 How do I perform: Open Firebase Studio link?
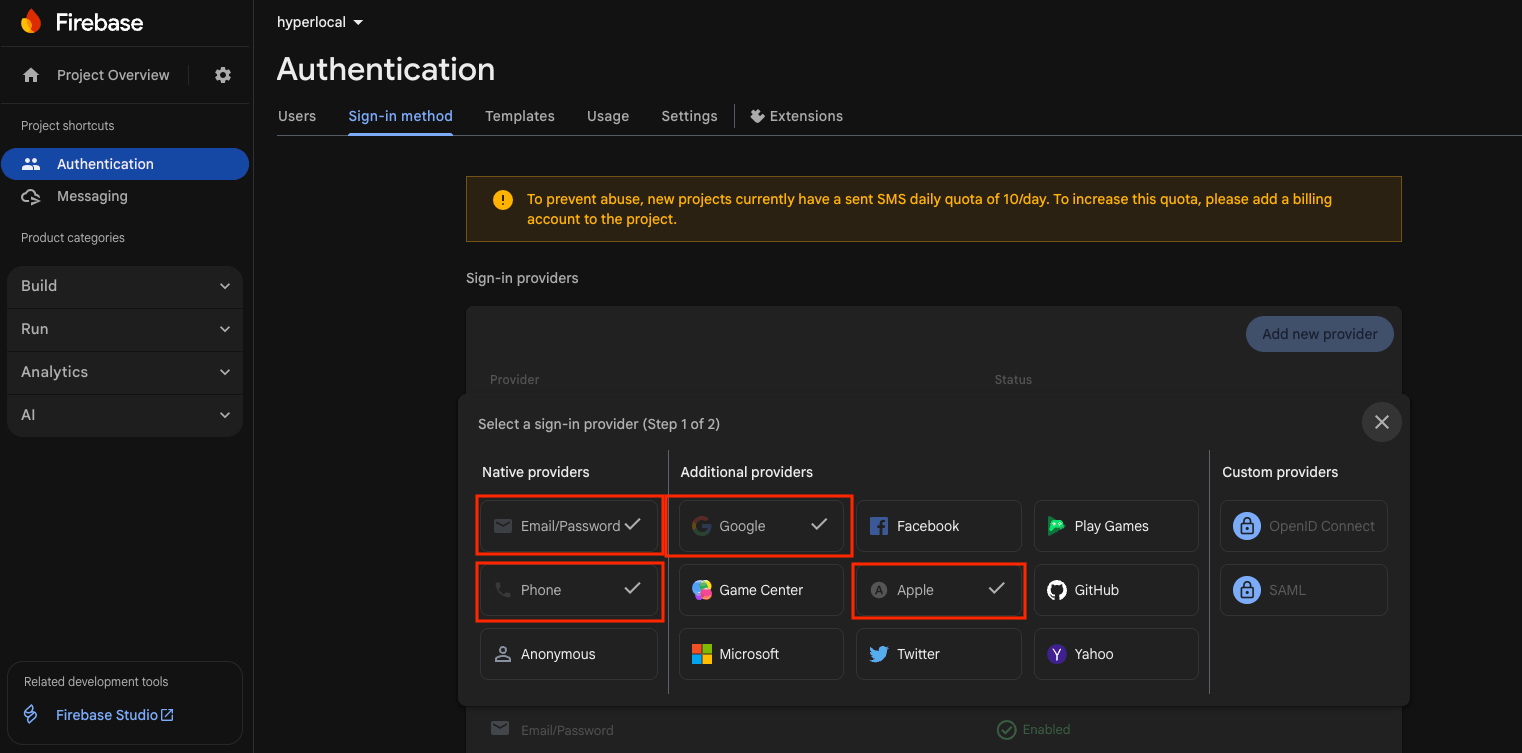click(x=115, y=715)
